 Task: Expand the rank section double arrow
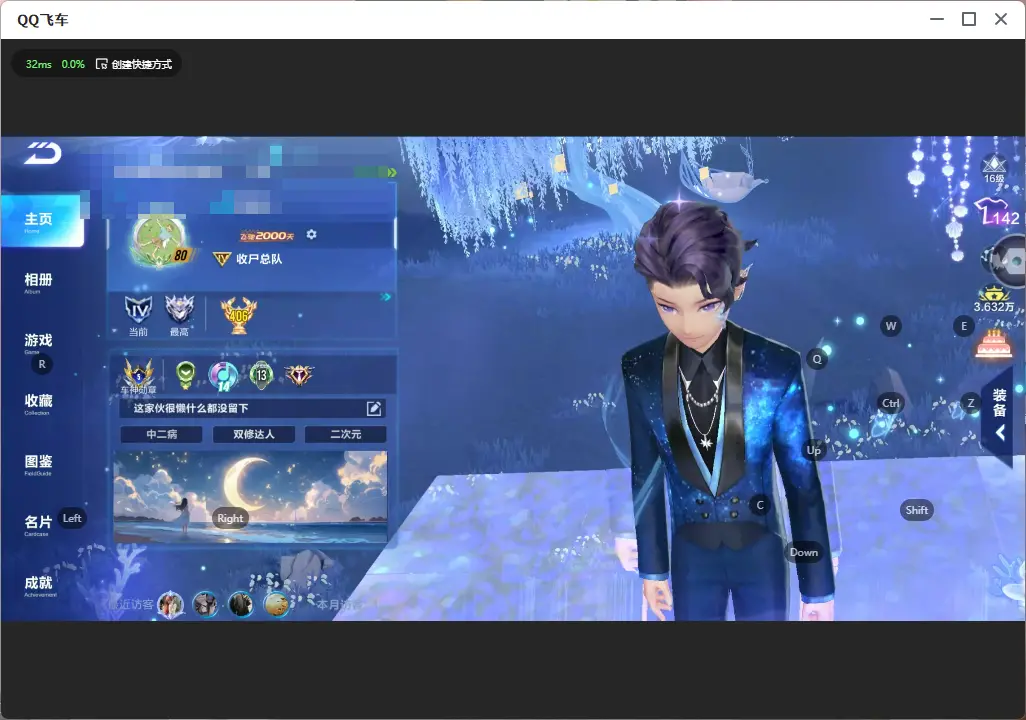click(x=386, y=297)
